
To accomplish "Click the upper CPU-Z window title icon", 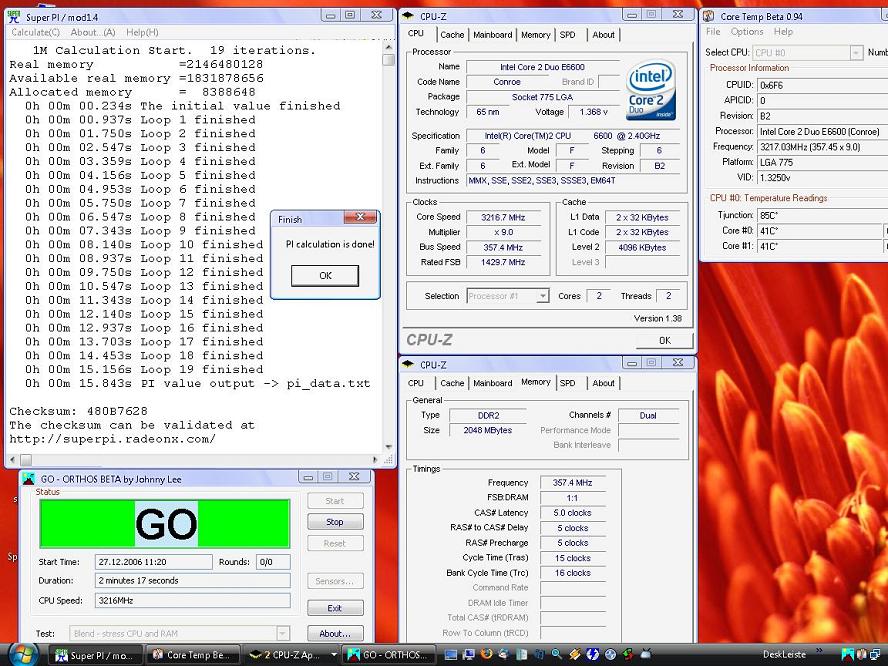I will point(408,16).
